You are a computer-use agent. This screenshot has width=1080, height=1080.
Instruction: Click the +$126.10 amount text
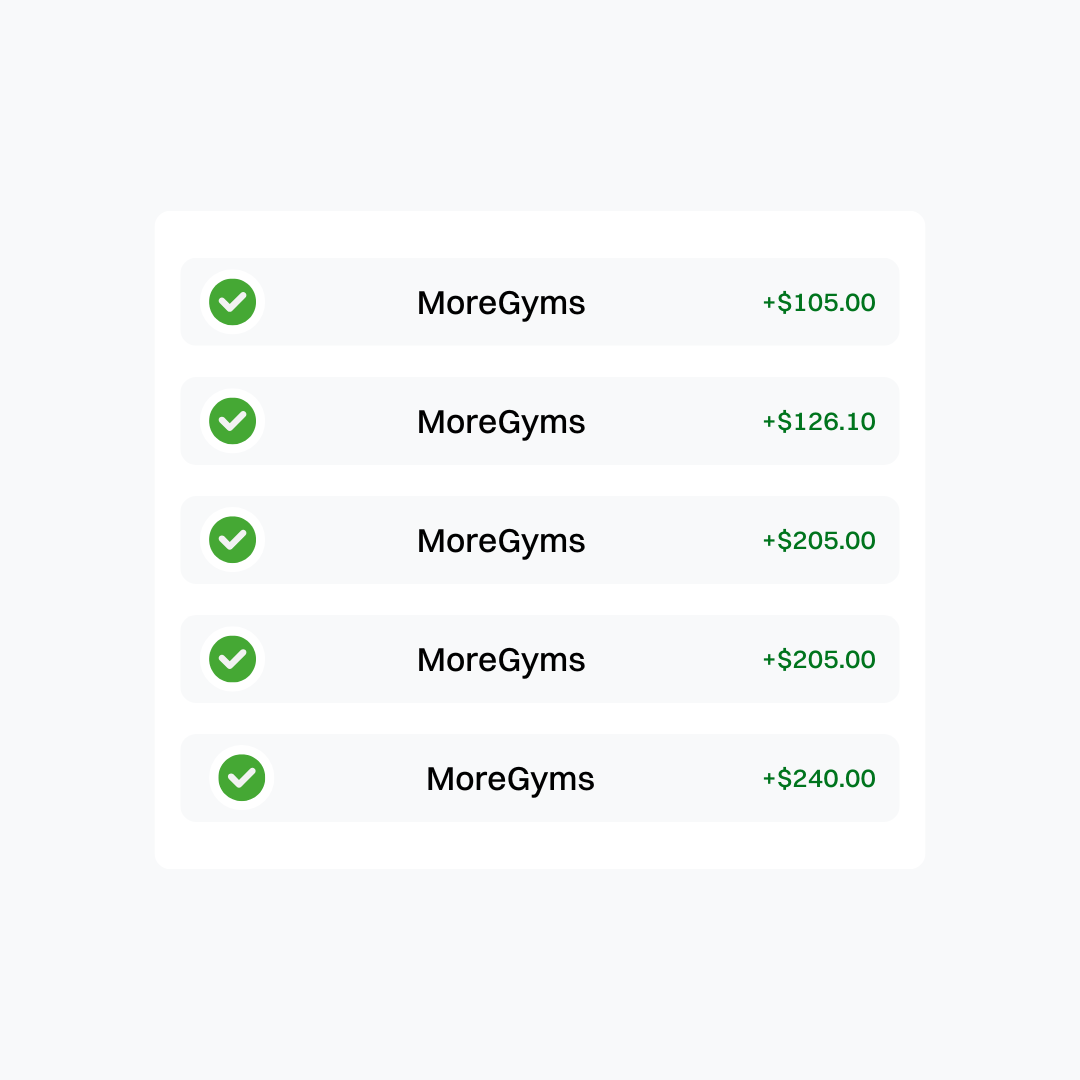pyautogui.click(x=819, y=421)
